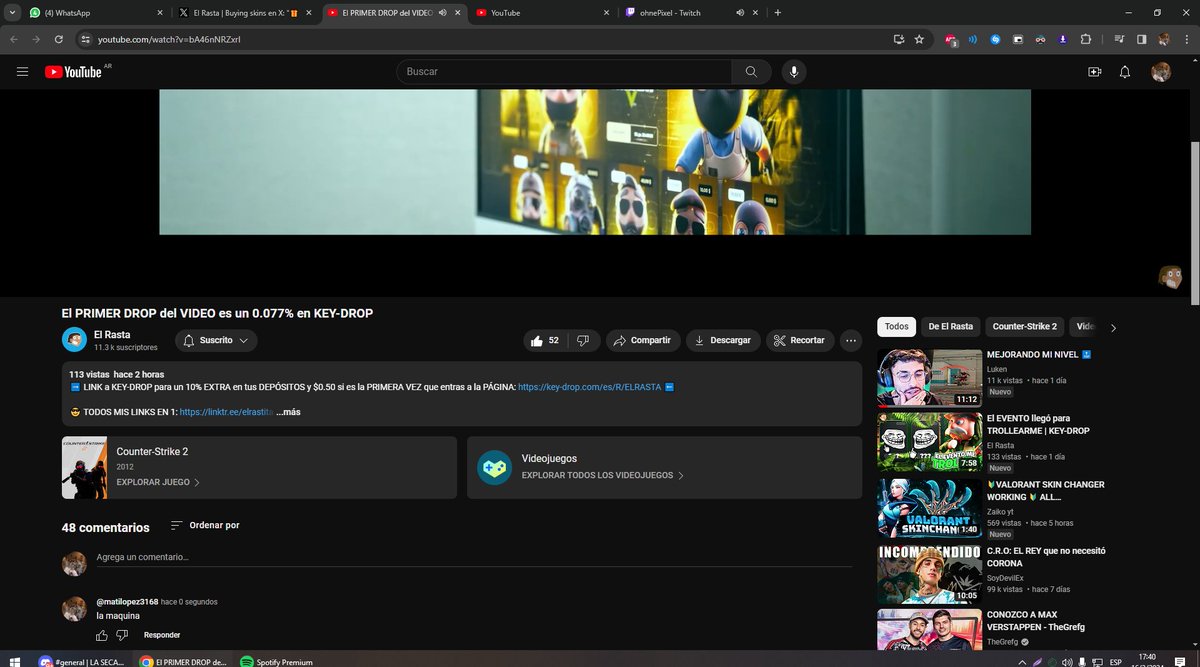1200x667 pixels.
Task: Start voice search with the microphone icon
Action: [794, 72]
